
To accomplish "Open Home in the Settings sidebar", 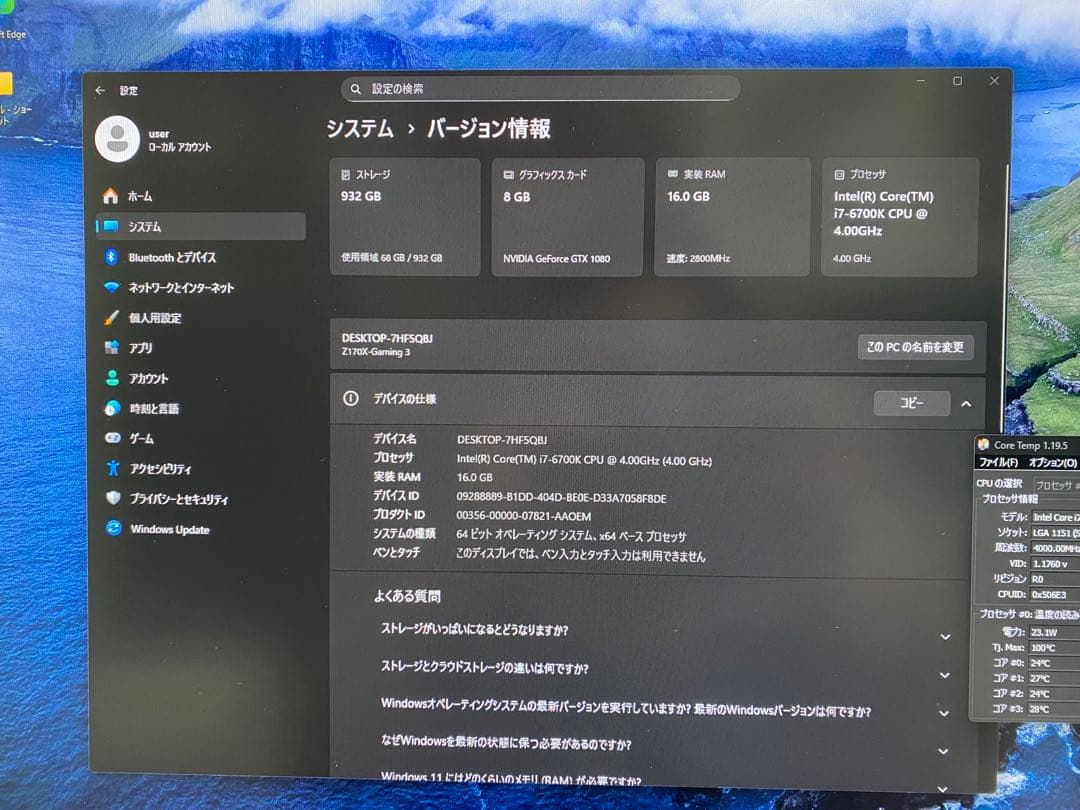I will tap(200, 196).
